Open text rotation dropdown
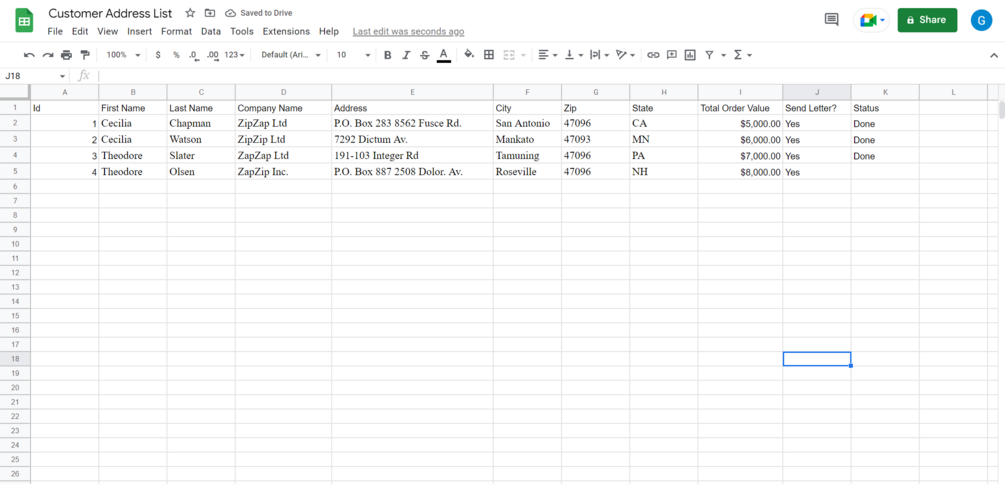 click(625, 55)
